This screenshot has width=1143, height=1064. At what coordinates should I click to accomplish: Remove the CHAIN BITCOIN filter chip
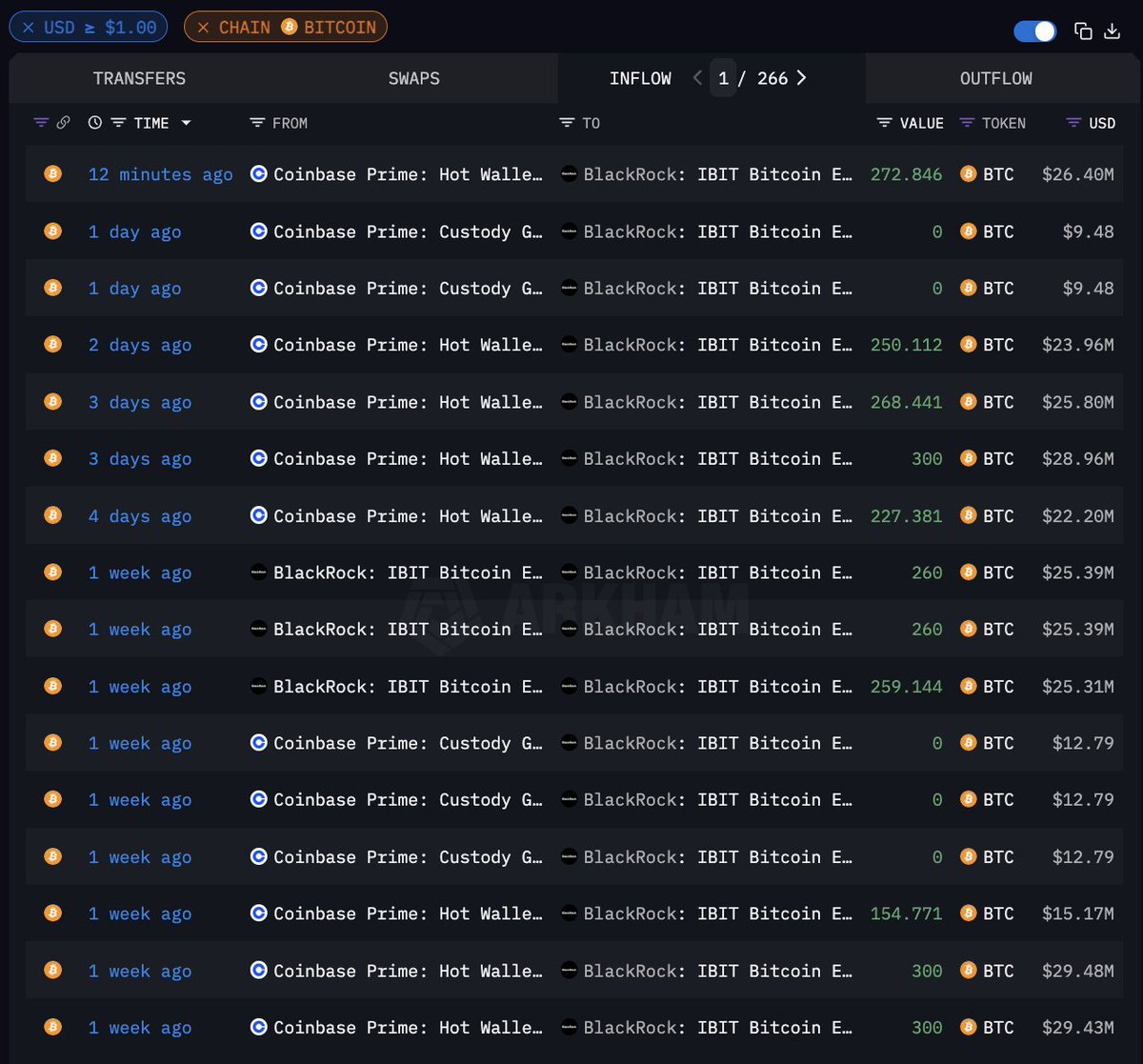tap(203, 28)
